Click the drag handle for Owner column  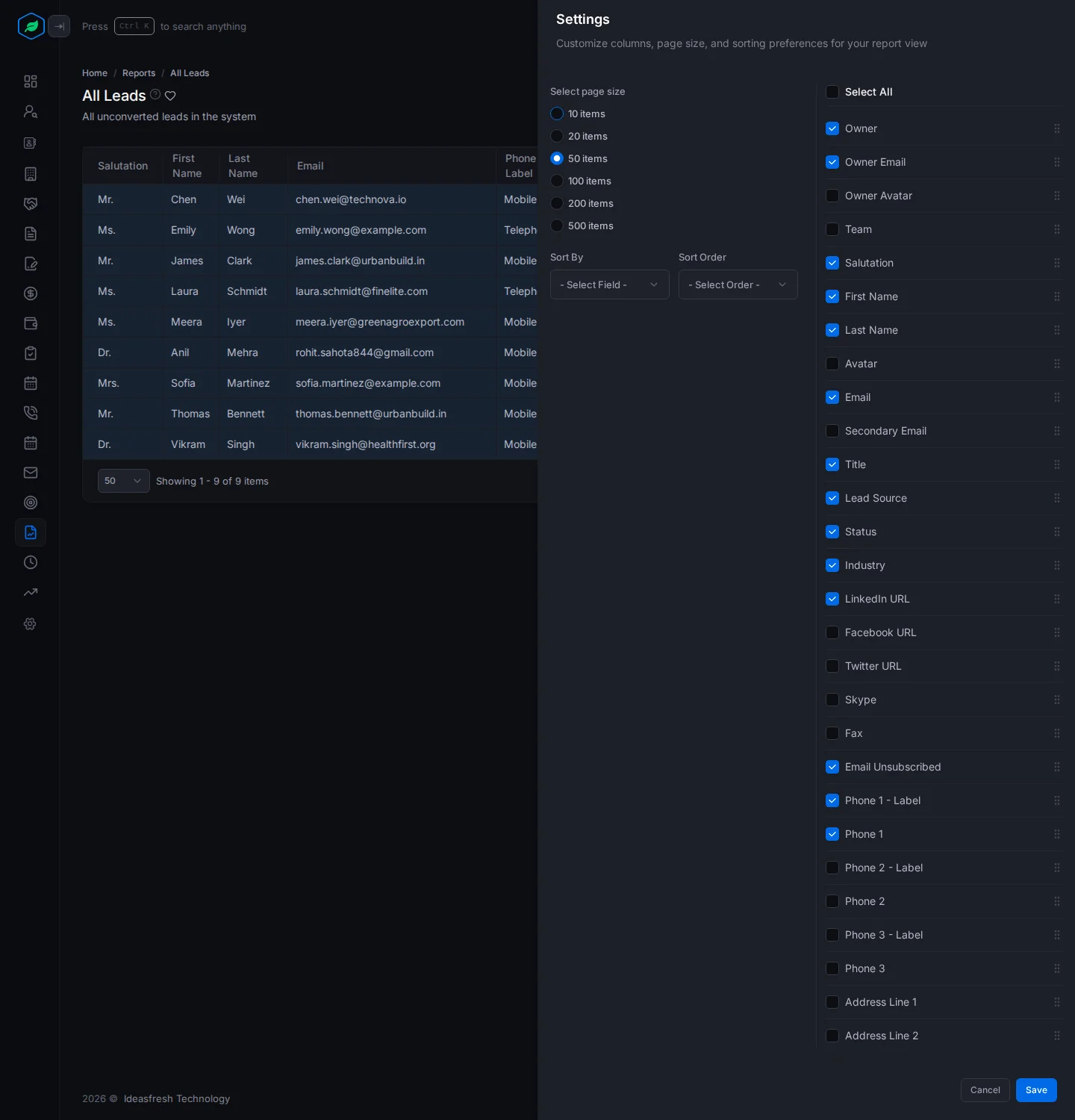(1057, 128)
